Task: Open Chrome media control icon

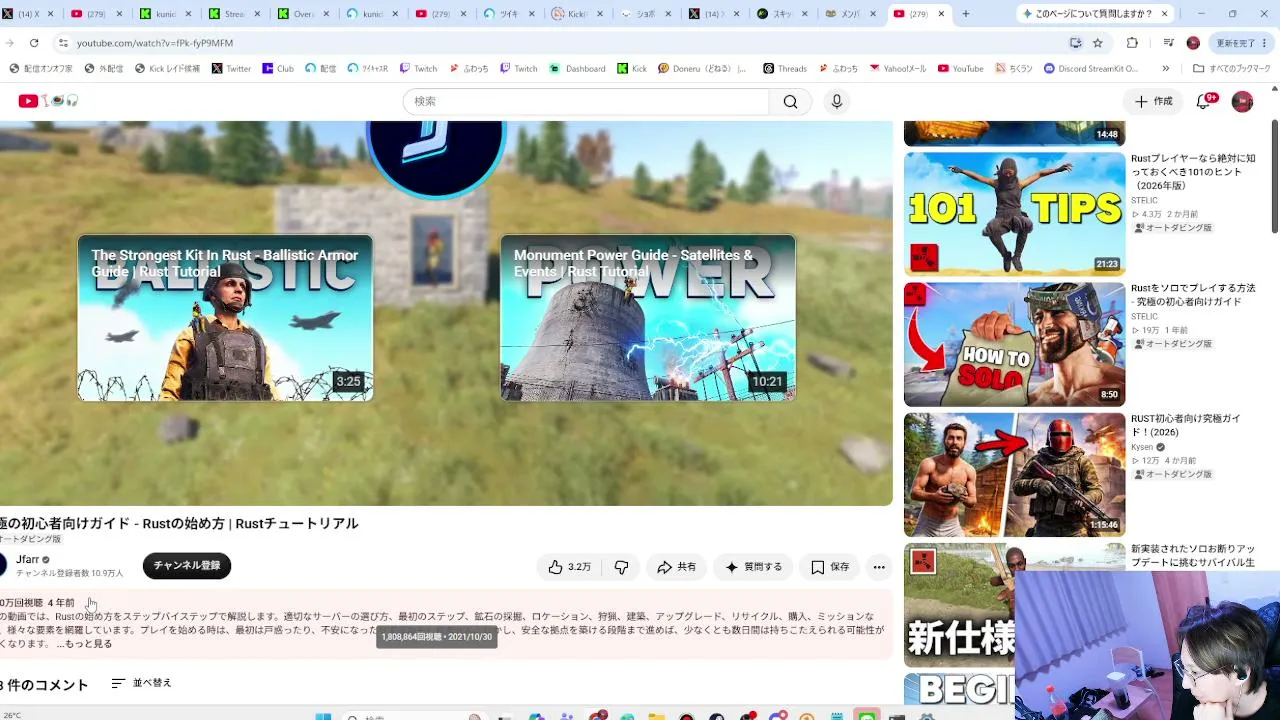Action: (1168, 43)
